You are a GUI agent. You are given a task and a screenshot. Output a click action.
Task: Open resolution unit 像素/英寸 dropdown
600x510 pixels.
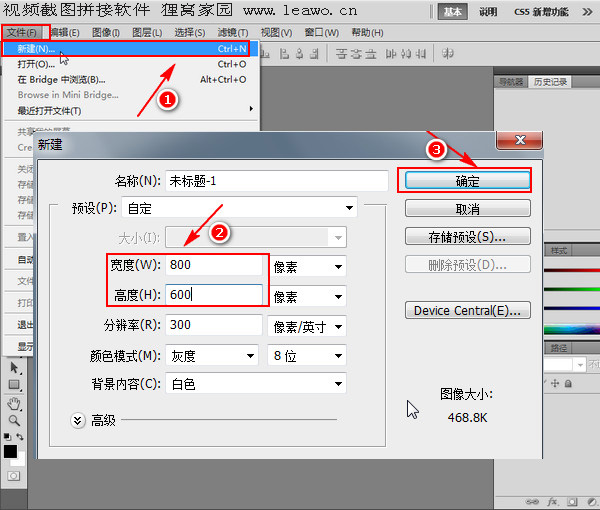307,326
